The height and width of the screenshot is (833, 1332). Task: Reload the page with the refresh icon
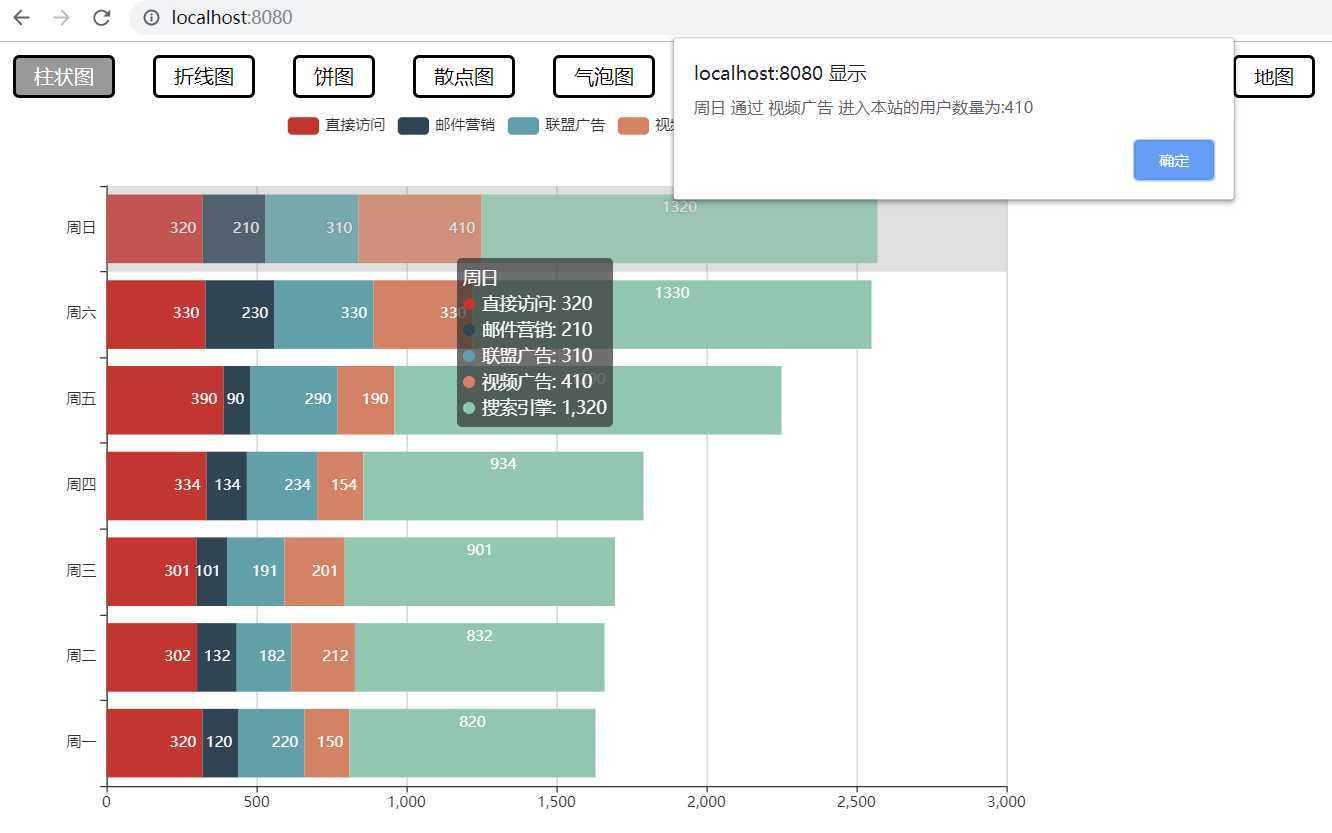[x=101, y=17]
